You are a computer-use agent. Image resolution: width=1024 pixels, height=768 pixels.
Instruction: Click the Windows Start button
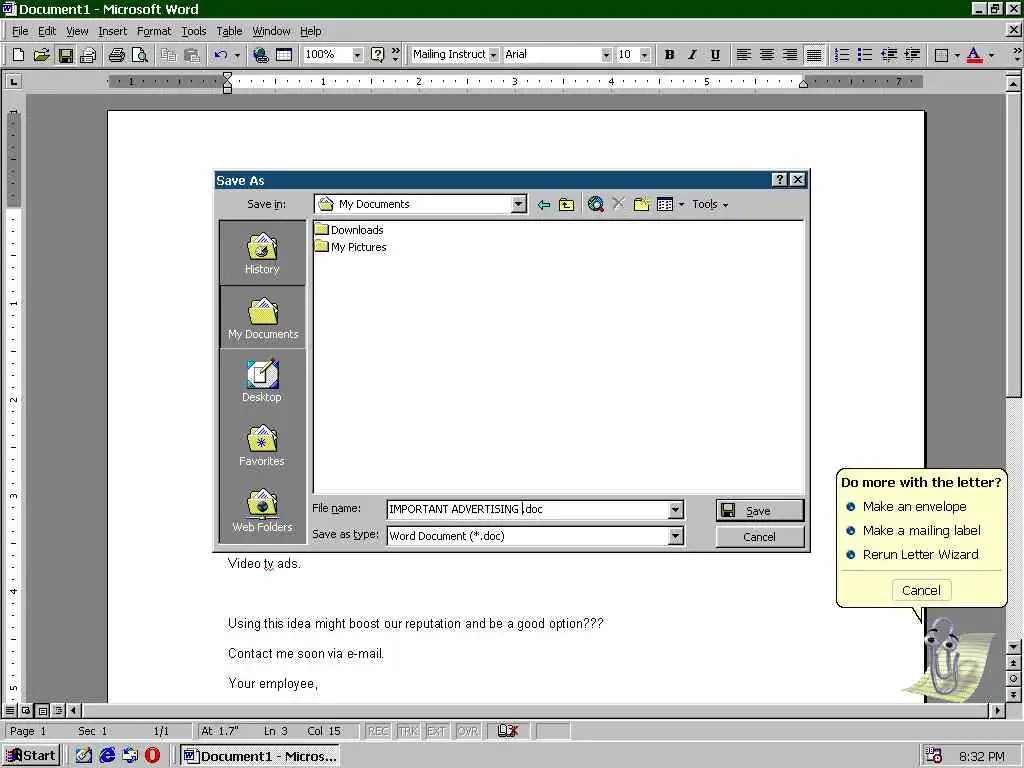point(31,756)
